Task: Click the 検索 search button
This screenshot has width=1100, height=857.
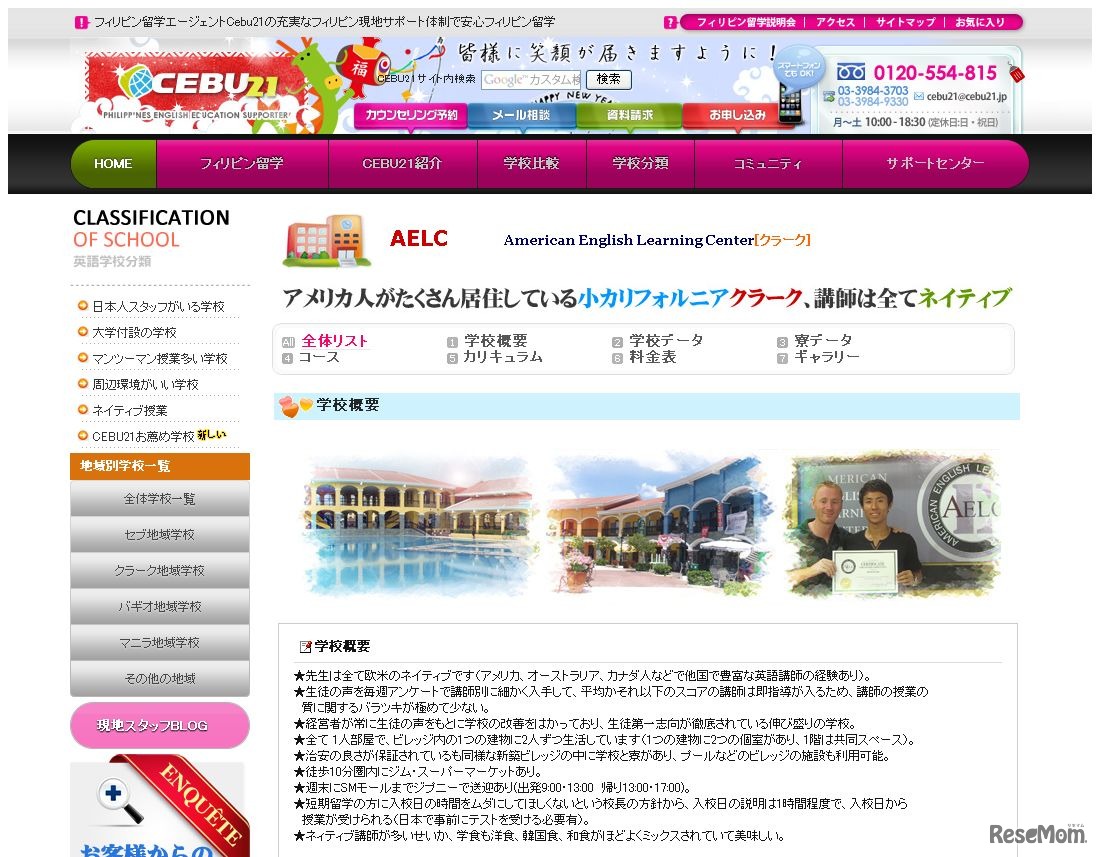Action: [x=608, y=79]
